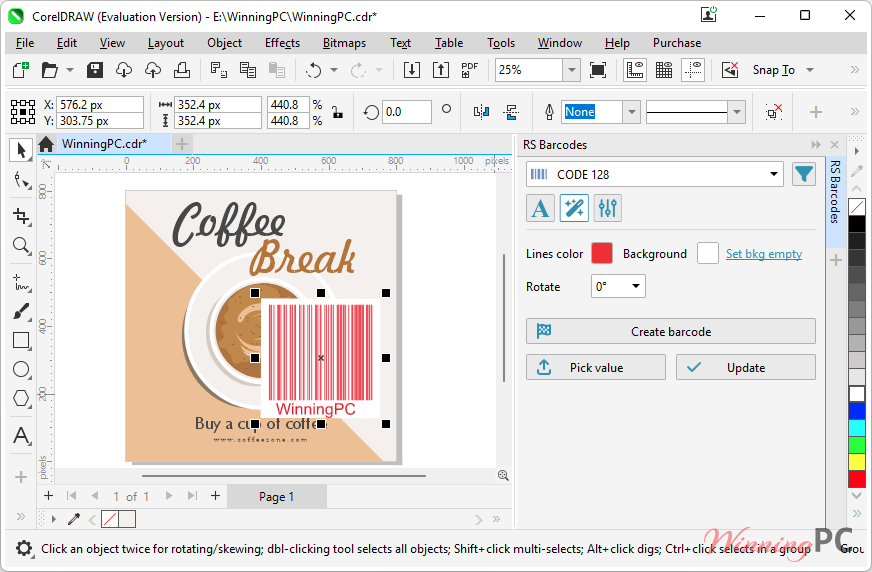Open the Rotate 0° dropdown

tap(618, 286)
